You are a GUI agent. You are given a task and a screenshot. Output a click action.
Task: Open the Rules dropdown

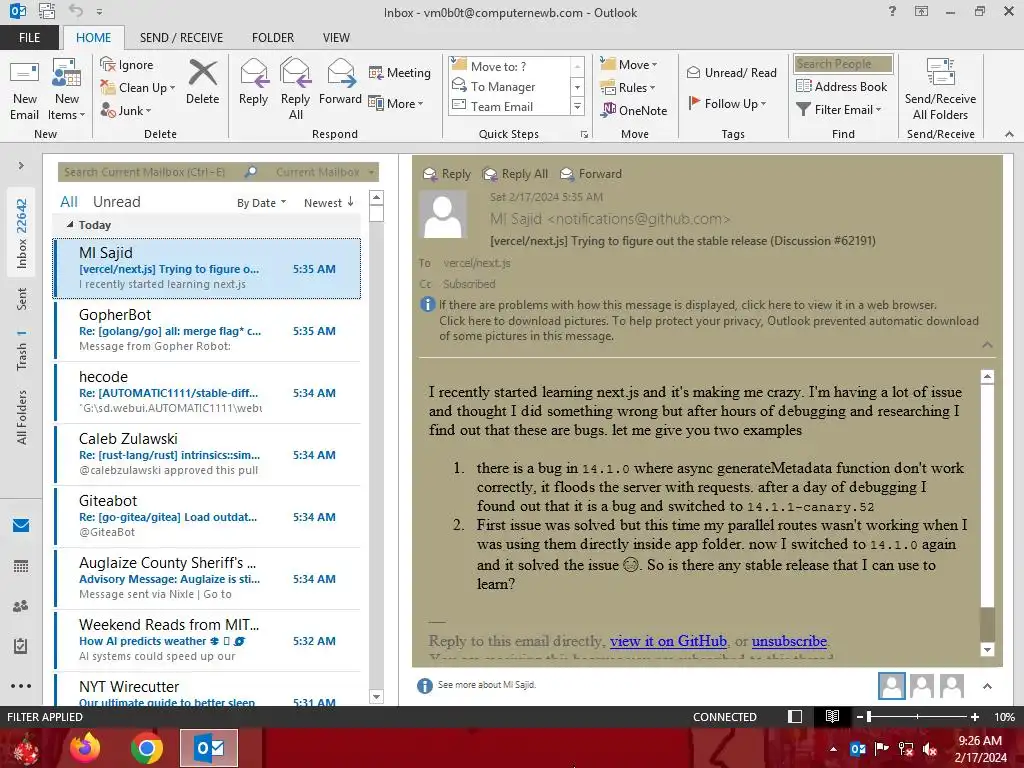(x=627, y=88)
